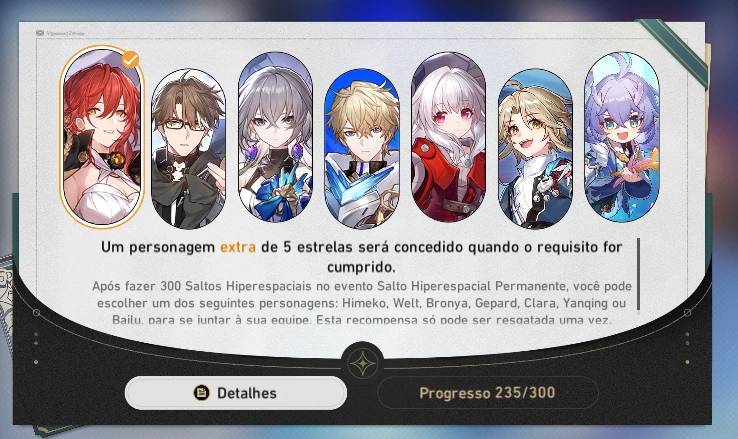Viewport: 738px width, 439px height.
Task: Click the Progresso 235/300 indicator
Action: tap(488, 393)
